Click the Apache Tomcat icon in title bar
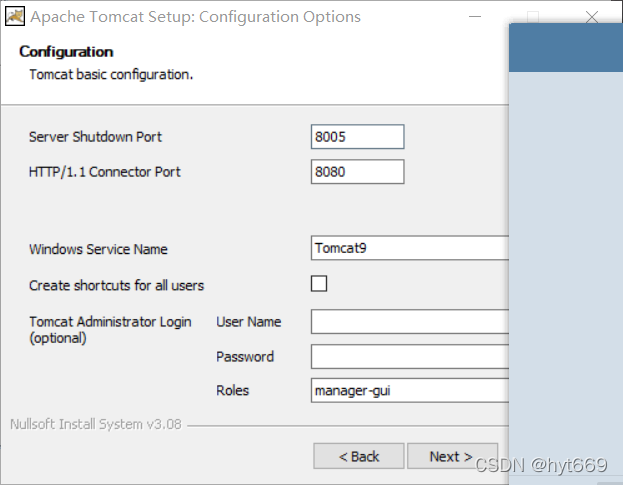Viewport: 623px width, 485px height. pyautogui.click(x=15, y=17)
